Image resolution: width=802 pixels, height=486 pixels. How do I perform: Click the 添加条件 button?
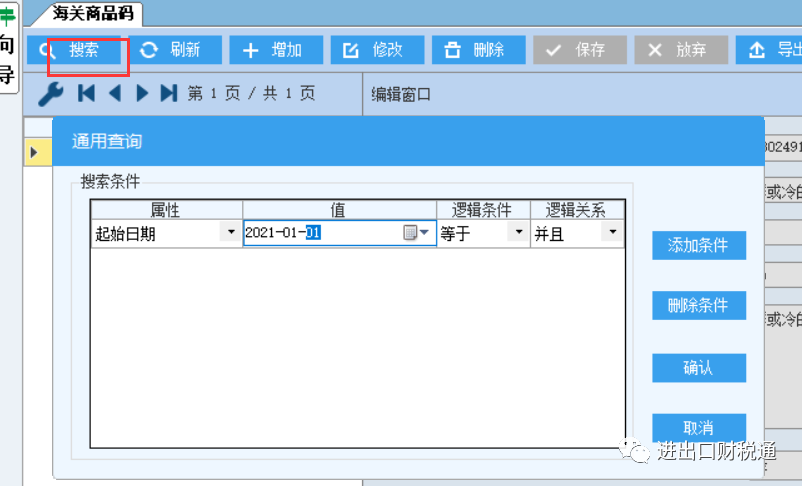tap(698, 246)
